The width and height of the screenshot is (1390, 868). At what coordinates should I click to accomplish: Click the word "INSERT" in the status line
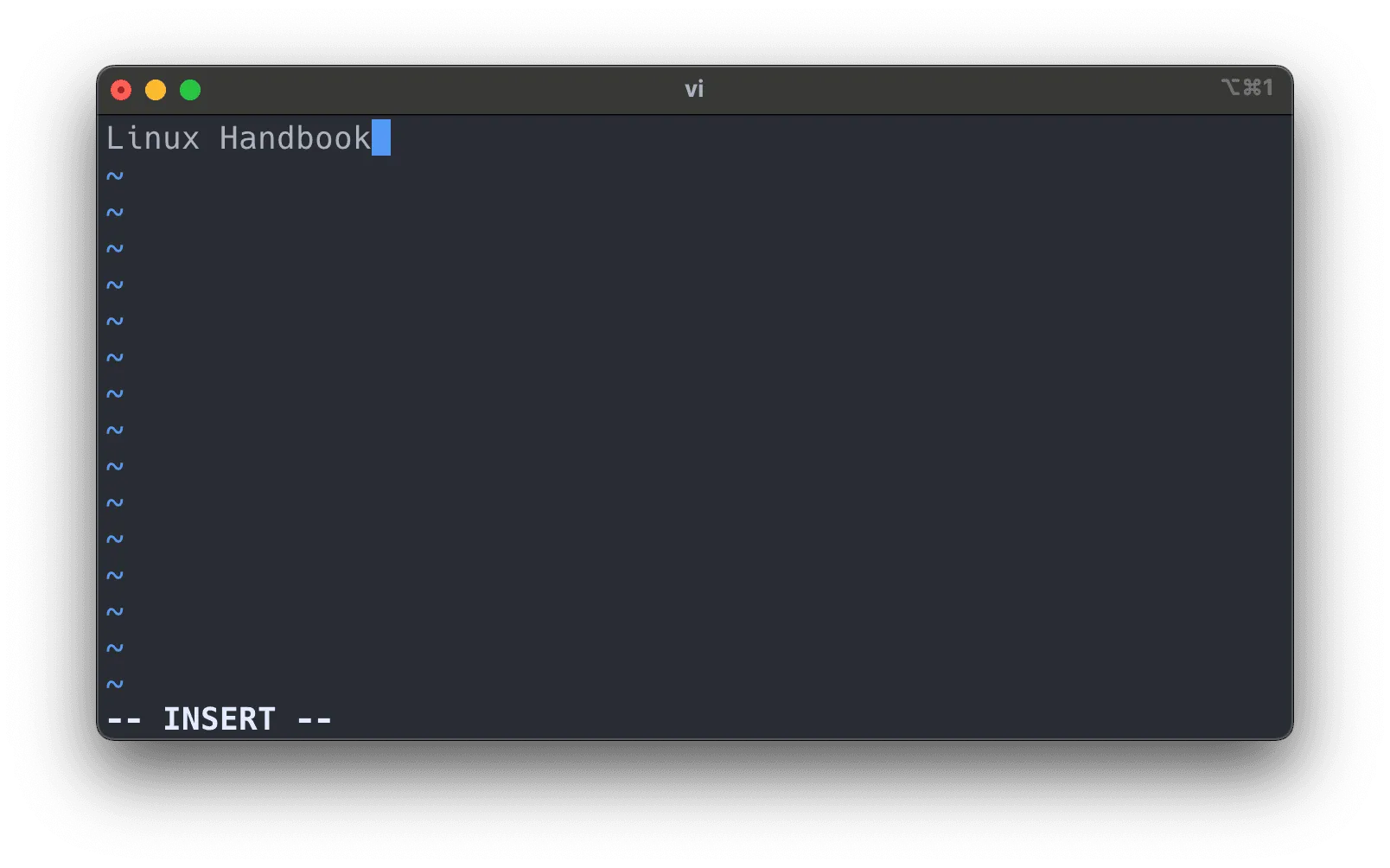pos(220,719)
